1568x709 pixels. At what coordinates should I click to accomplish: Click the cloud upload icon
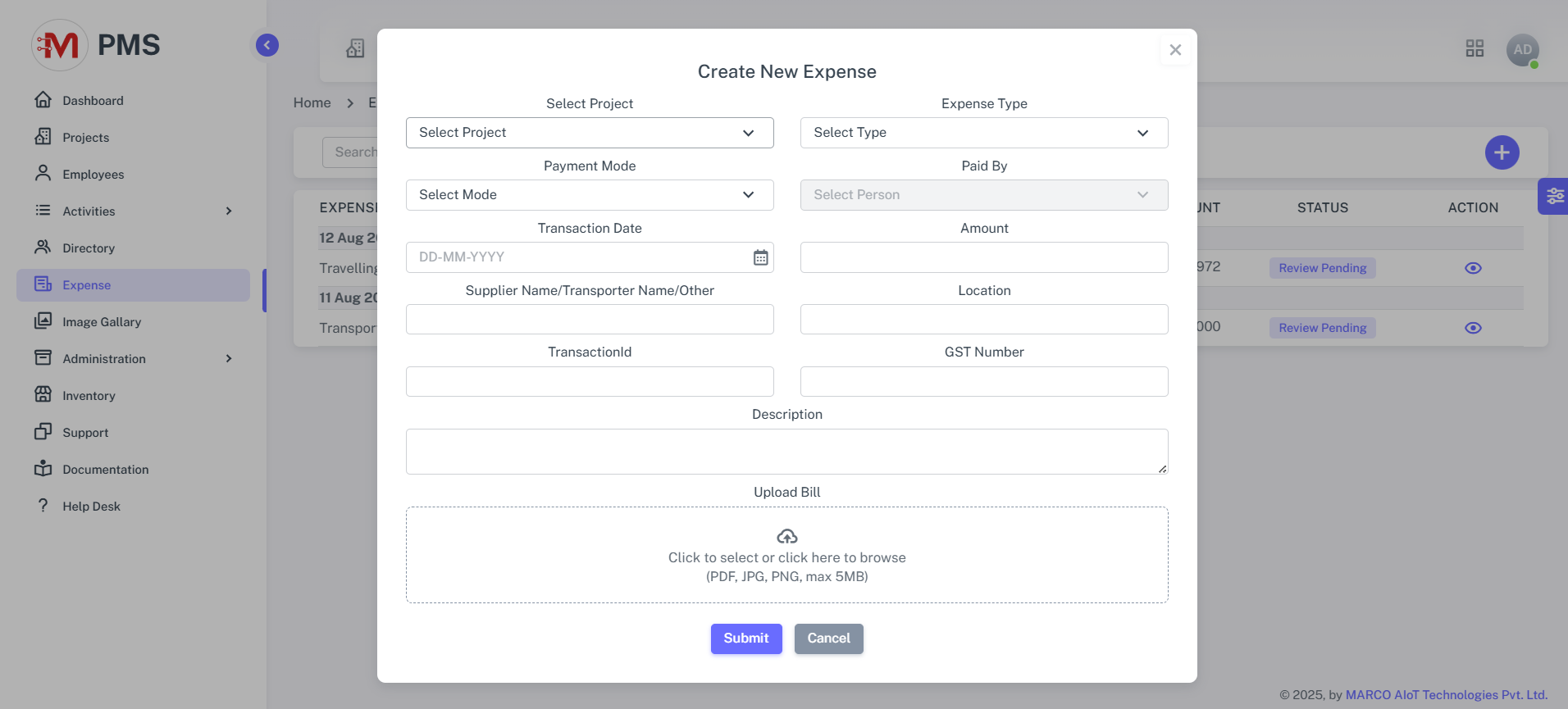click(786, 536)
